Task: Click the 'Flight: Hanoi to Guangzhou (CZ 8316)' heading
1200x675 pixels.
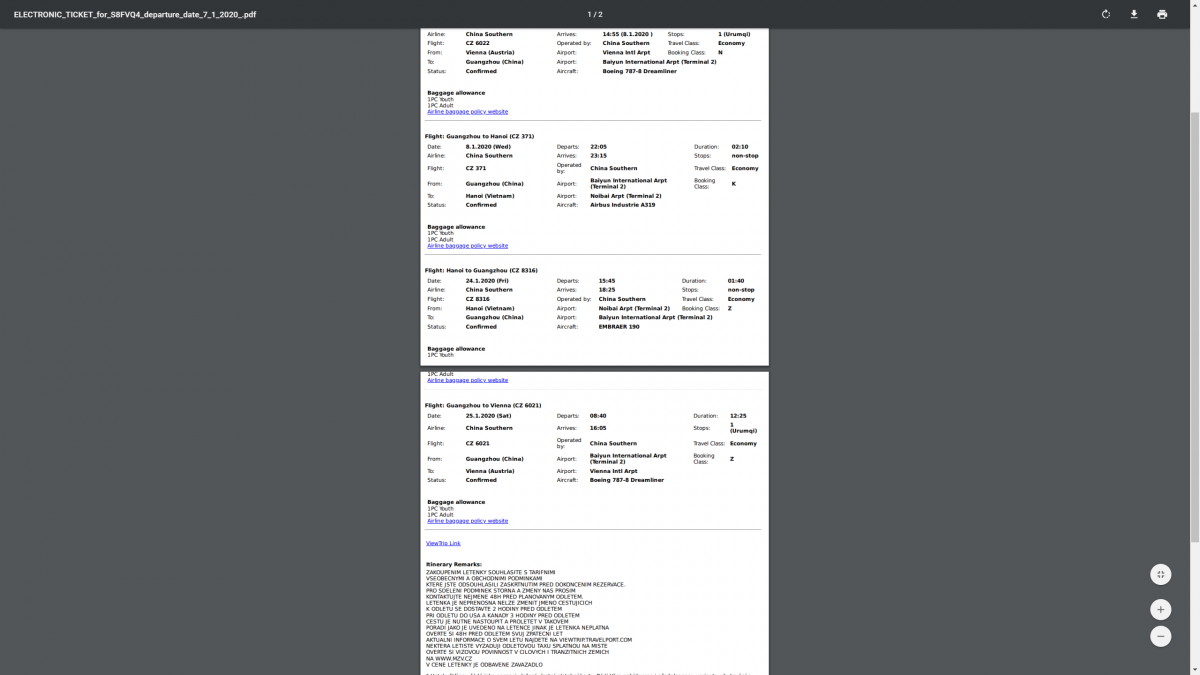Action: coord(481,270)
